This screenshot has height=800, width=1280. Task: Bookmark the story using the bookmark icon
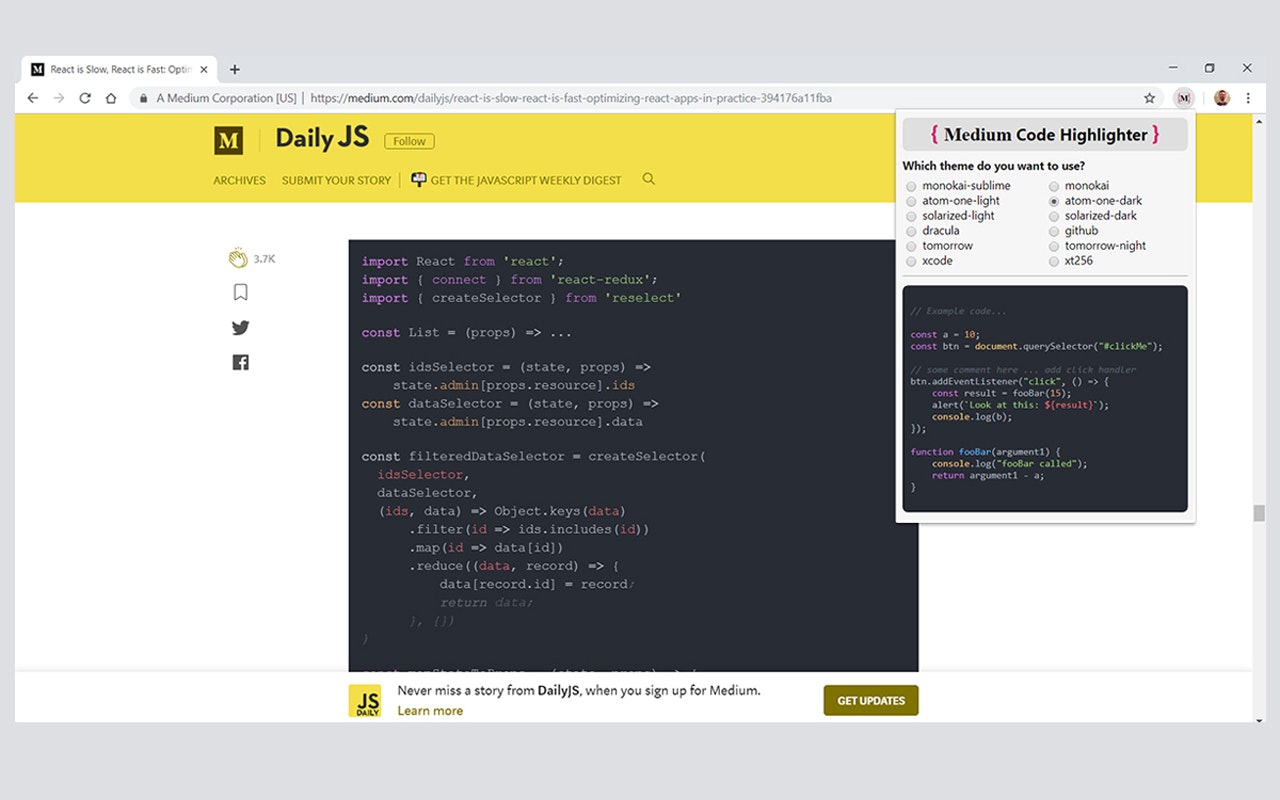click(240, 292)
